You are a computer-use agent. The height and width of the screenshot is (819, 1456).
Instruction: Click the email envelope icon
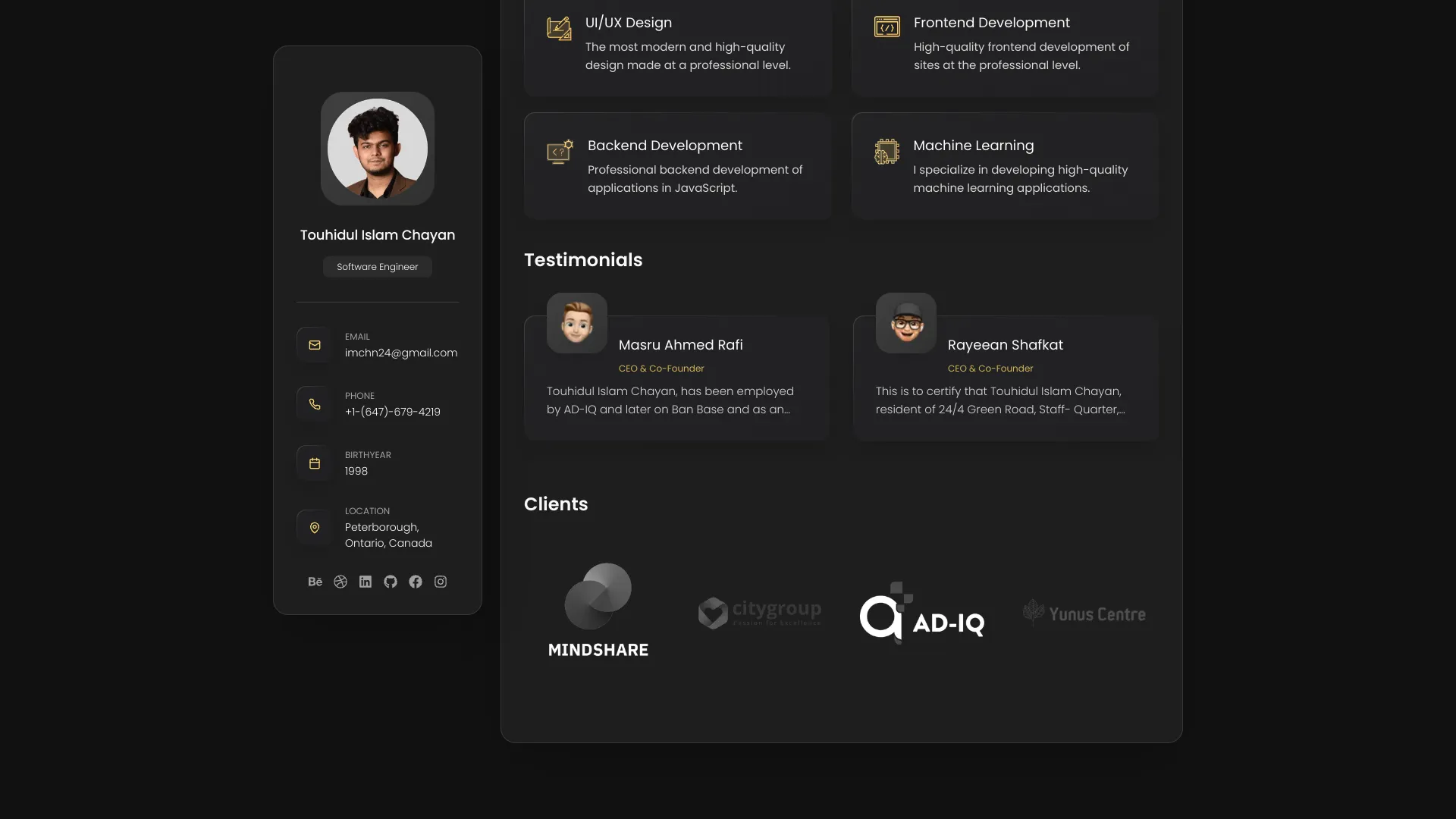pos(315,345)
